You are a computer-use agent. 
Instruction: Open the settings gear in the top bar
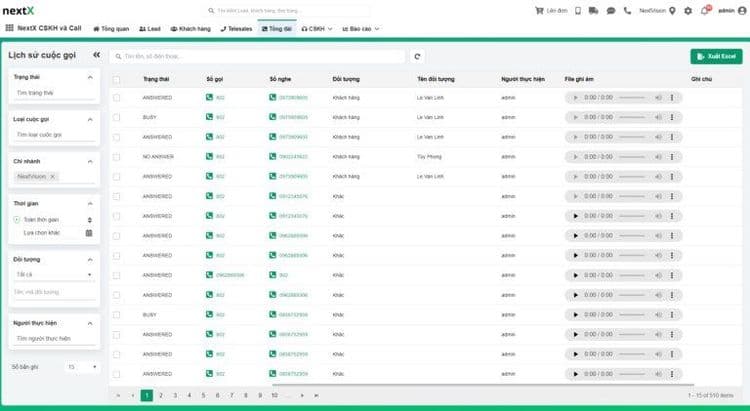687,11
